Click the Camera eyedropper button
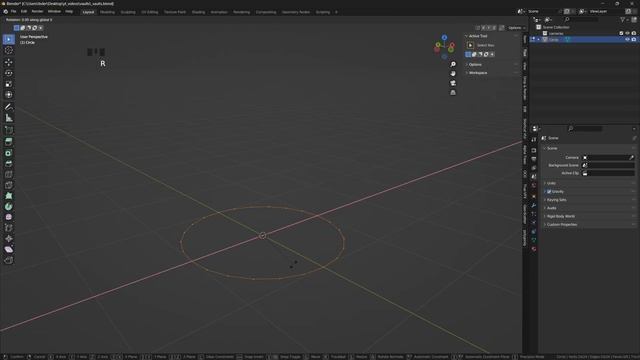This screenshot has height=360, width=640. click(x=631, y=158)
